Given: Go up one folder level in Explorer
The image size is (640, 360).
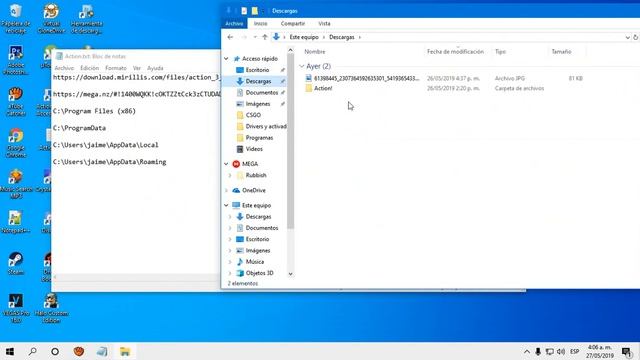Looking at the screenshot, I should (265, 37).
